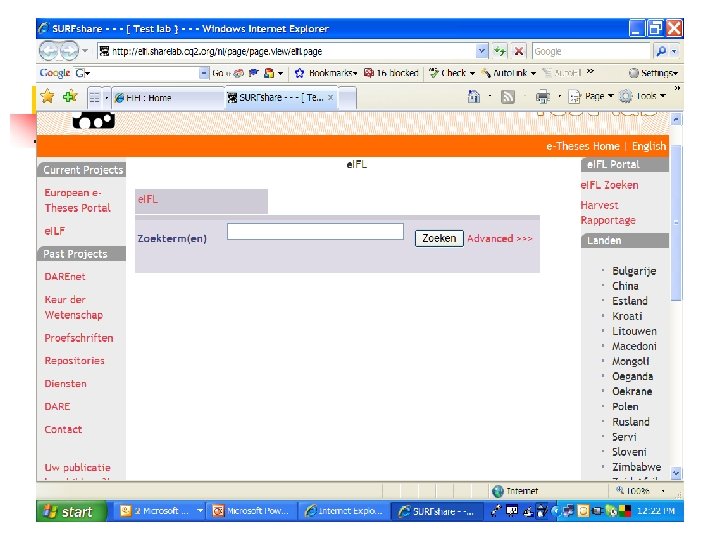Viewport: 720px width, 540px height.
Task: Open the eIFL Zoeken link
Action: coord(609,185)
